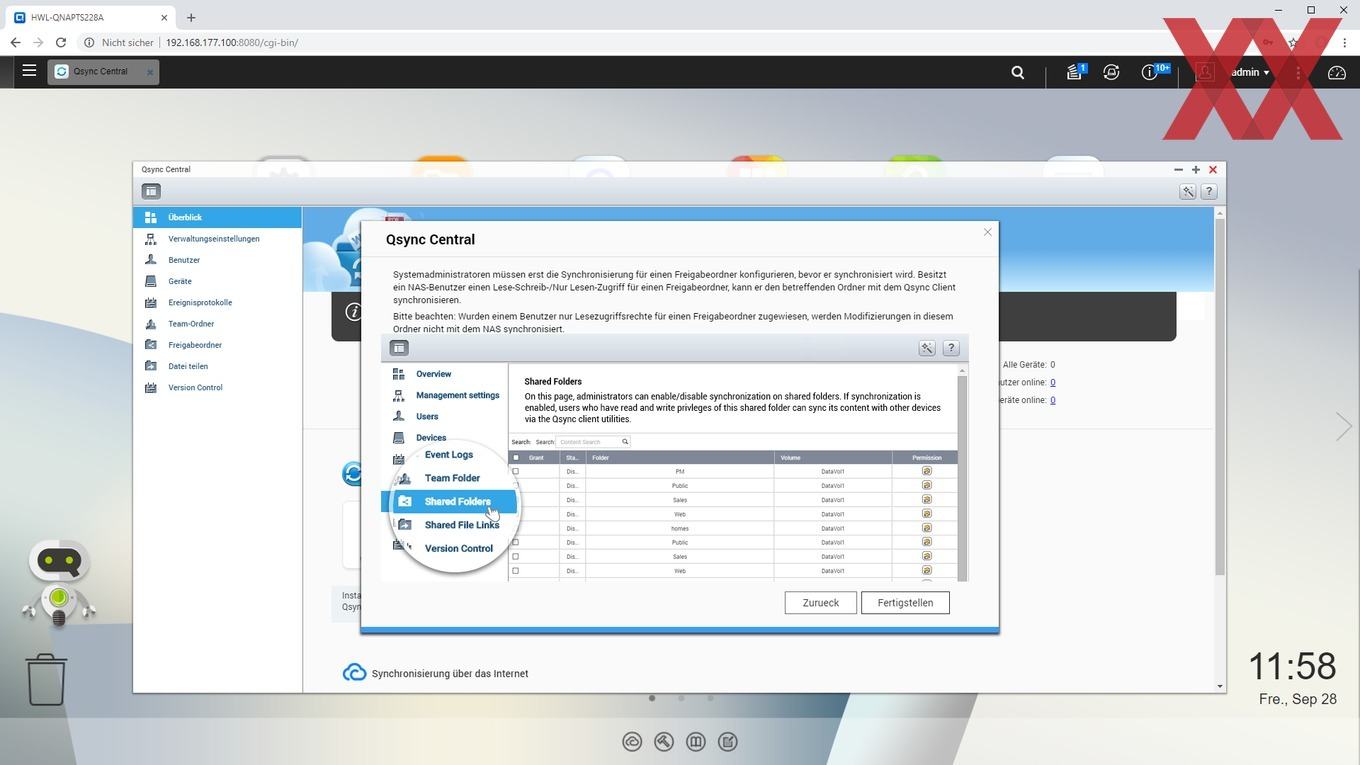The height and width of the screenshot is (765, 1360).
Task: Select Überblick in the sidebar
Action: click(218, 217)
